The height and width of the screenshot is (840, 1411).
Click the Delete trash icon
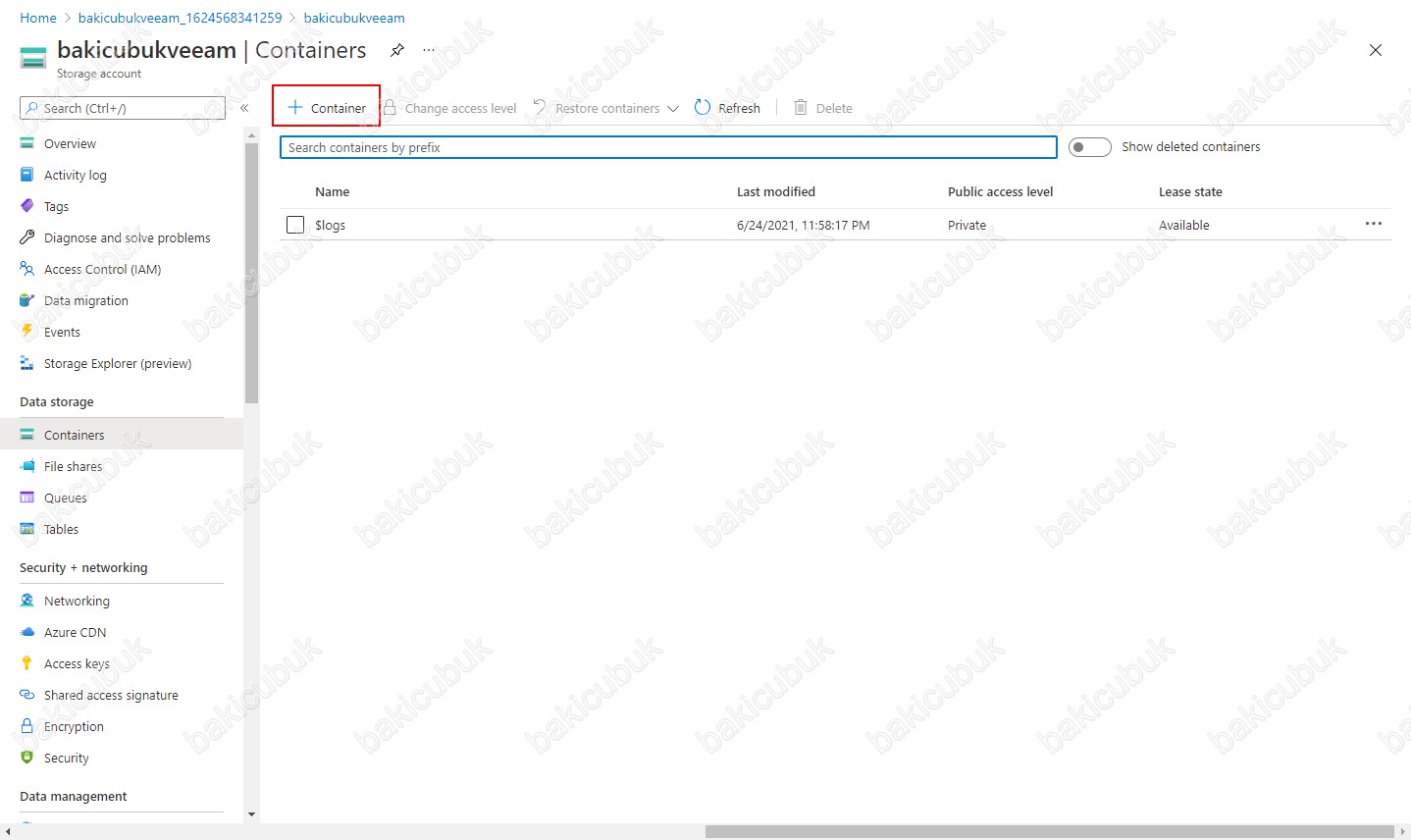[x=801, y=107]
